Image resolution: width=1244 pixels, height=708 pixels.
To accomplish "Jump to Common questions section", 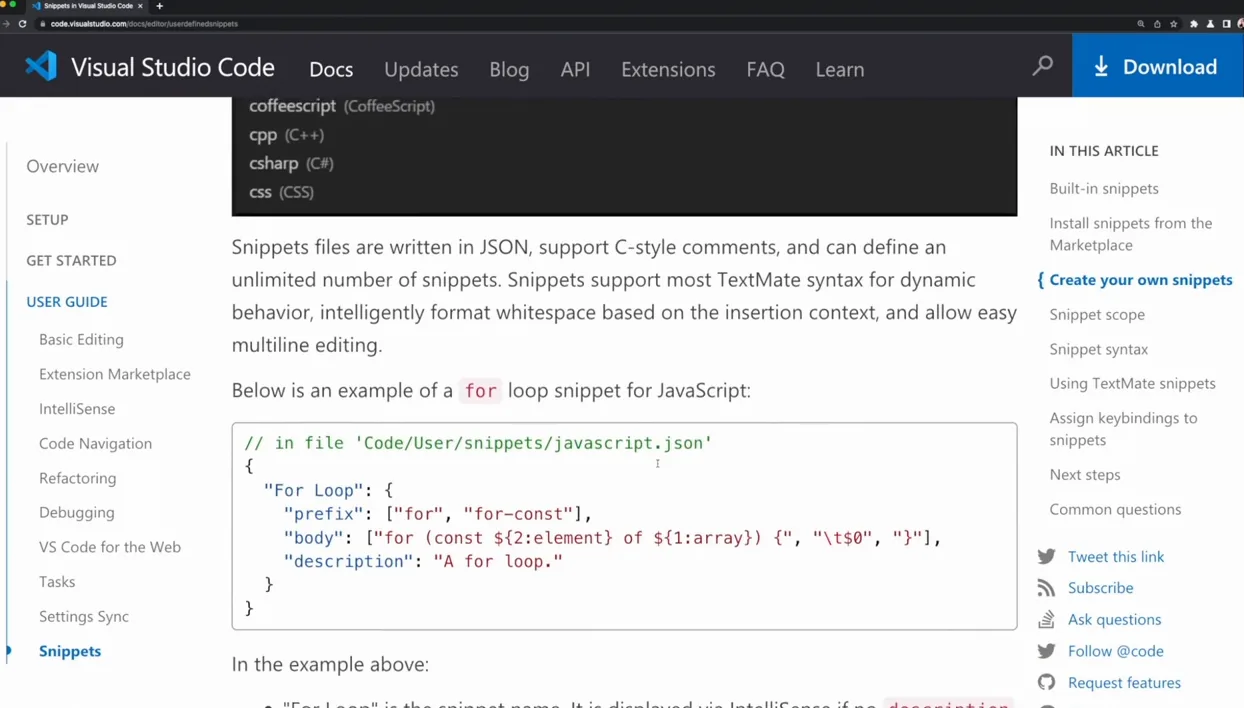I will click(x=1115, y=509).
